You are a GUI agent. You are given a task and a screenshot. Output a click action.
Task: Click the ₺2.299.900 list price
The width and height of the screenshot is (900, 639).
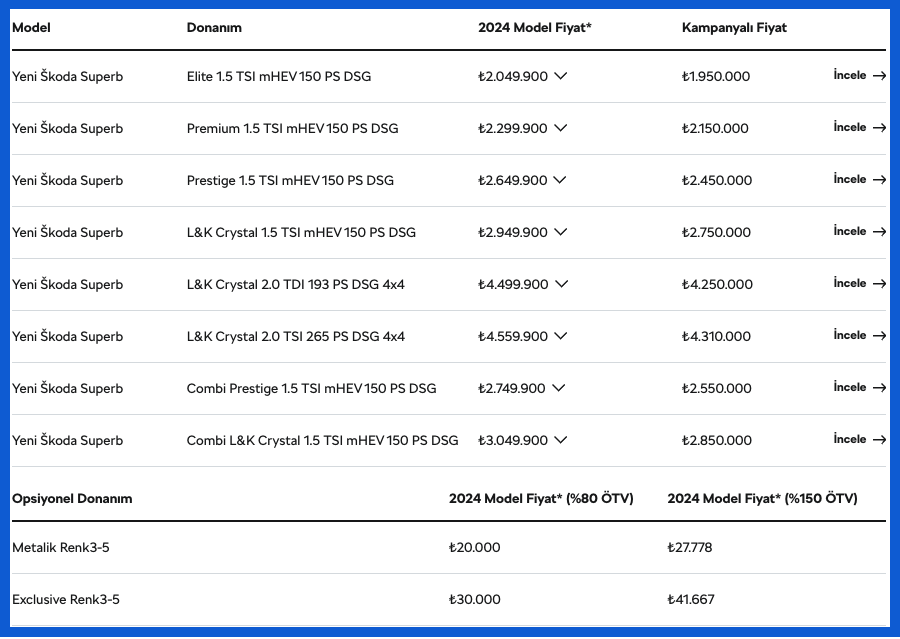pyautogui.click(x=513, y=129)
